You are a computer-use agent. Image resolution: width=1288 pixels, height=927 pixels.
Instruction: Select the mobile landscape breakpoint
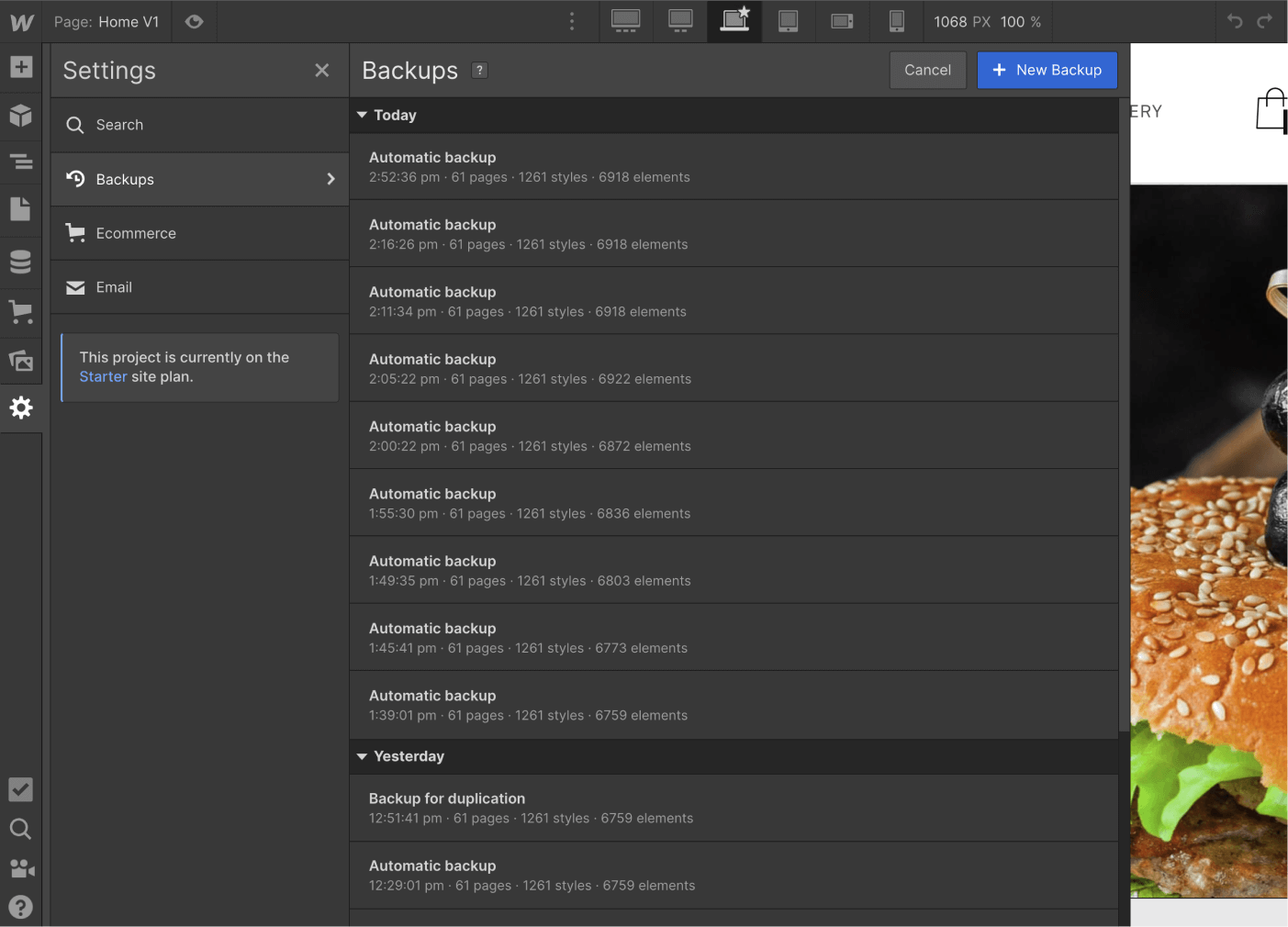click(x=843, y=21)
